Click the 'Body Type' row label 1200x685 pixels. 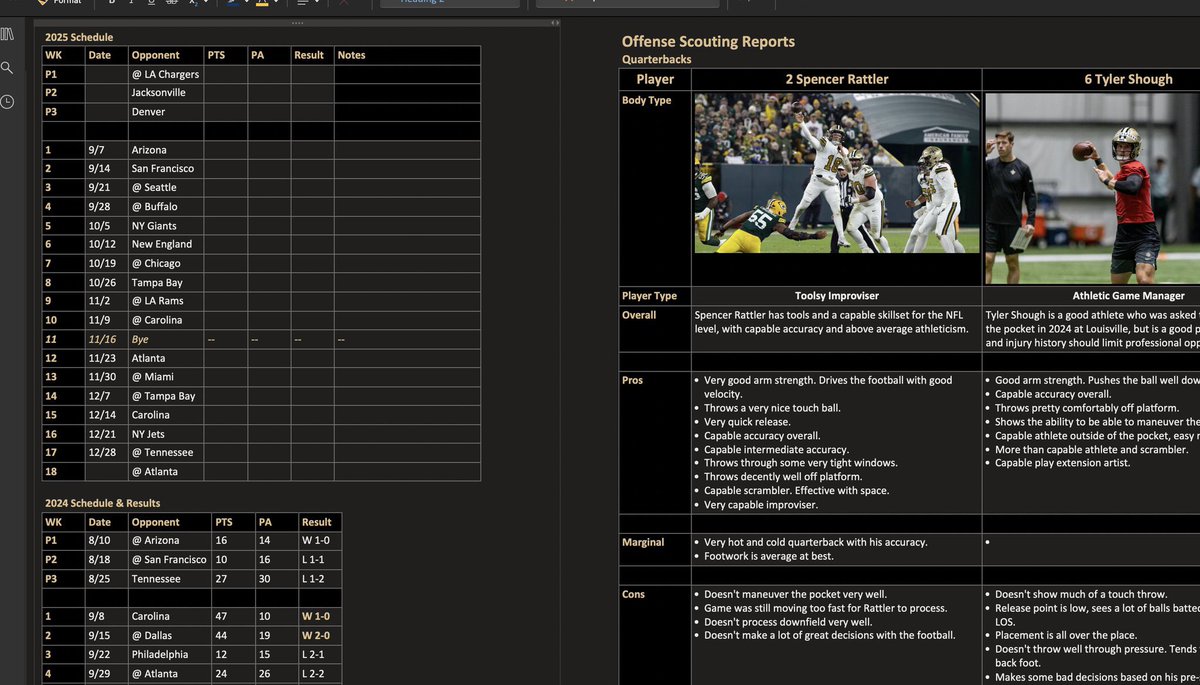tap(647, 100)
